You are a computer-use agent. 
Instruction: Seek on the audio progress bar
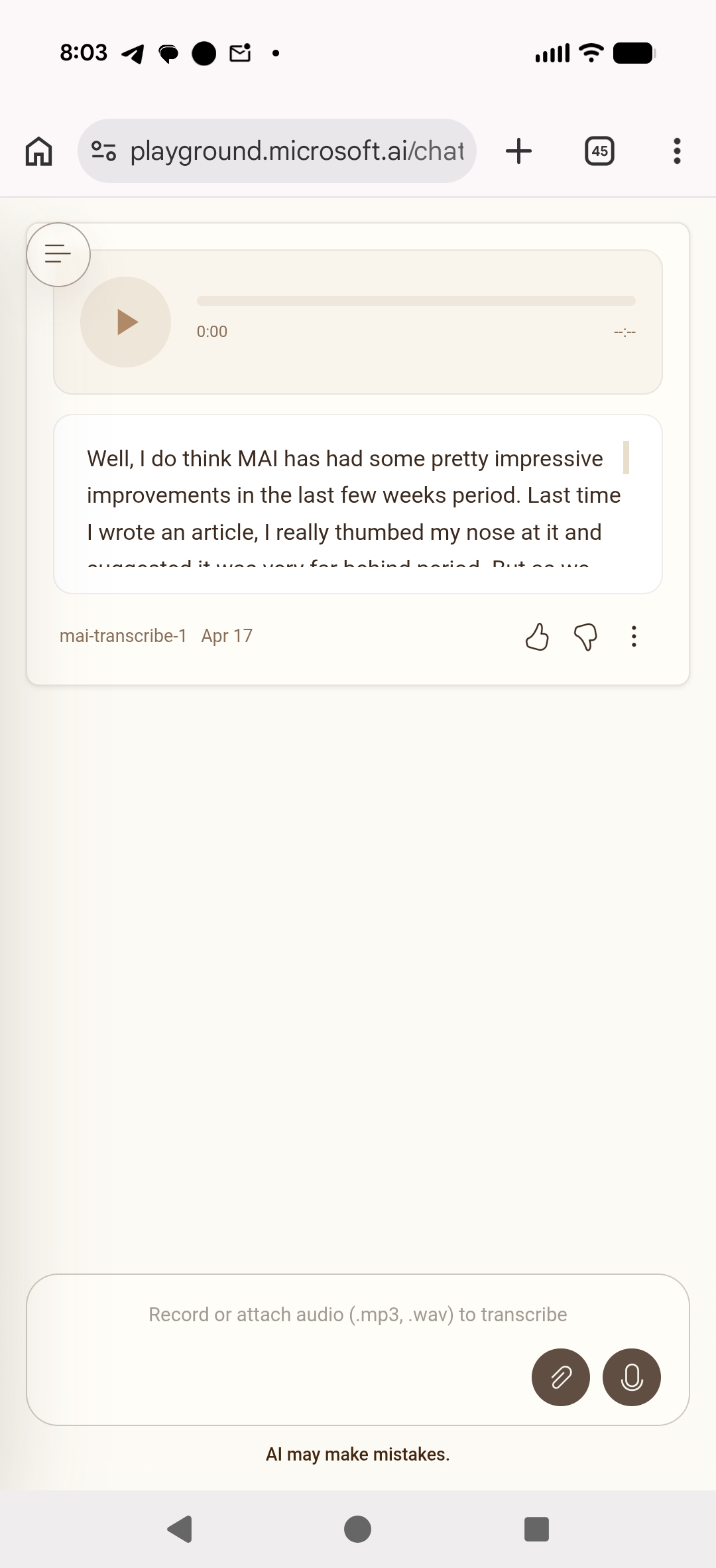pyautogui.click(x=416, y=301)
